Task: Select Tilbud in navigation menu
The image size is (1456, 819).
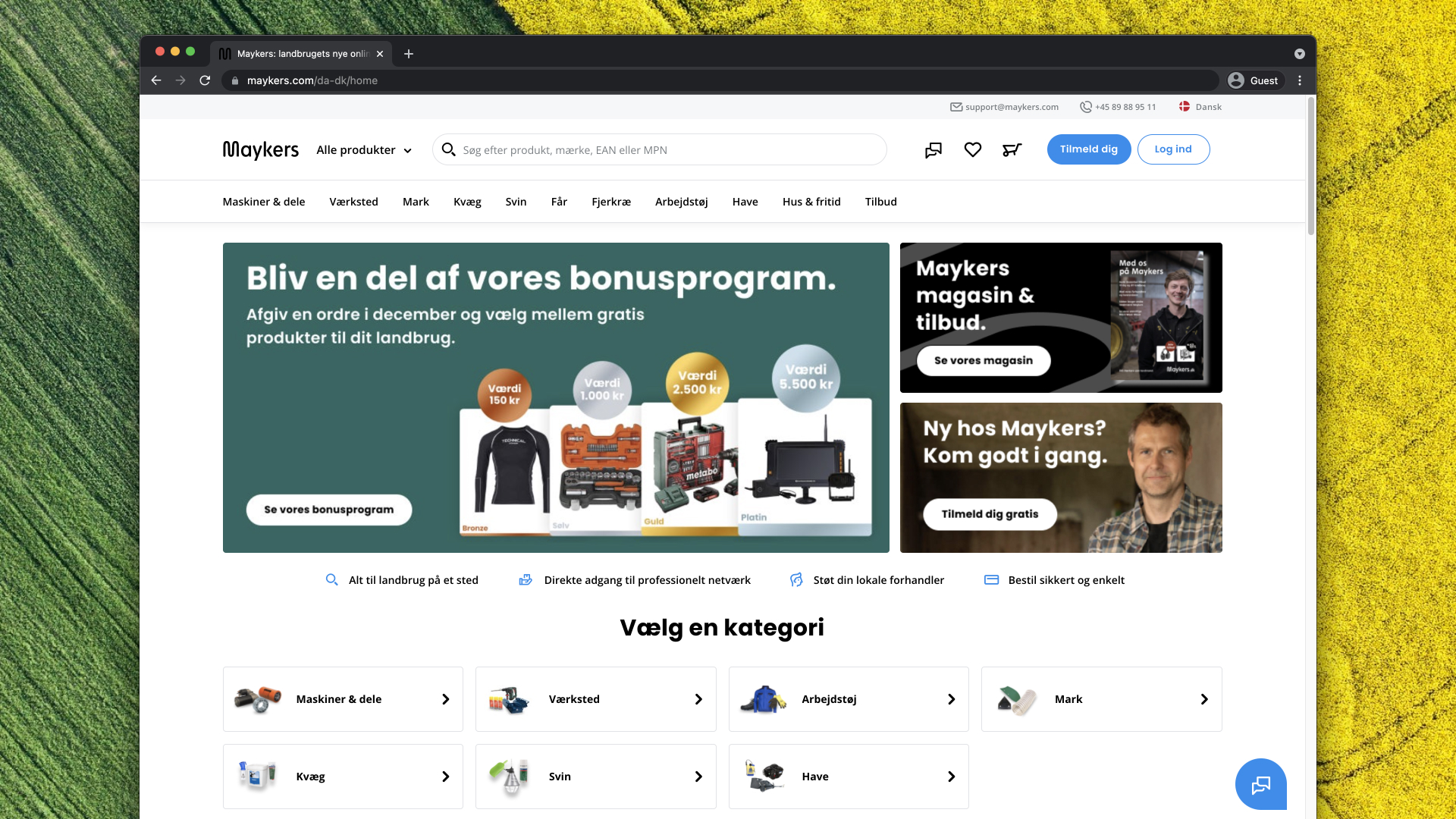Action: 880,202
